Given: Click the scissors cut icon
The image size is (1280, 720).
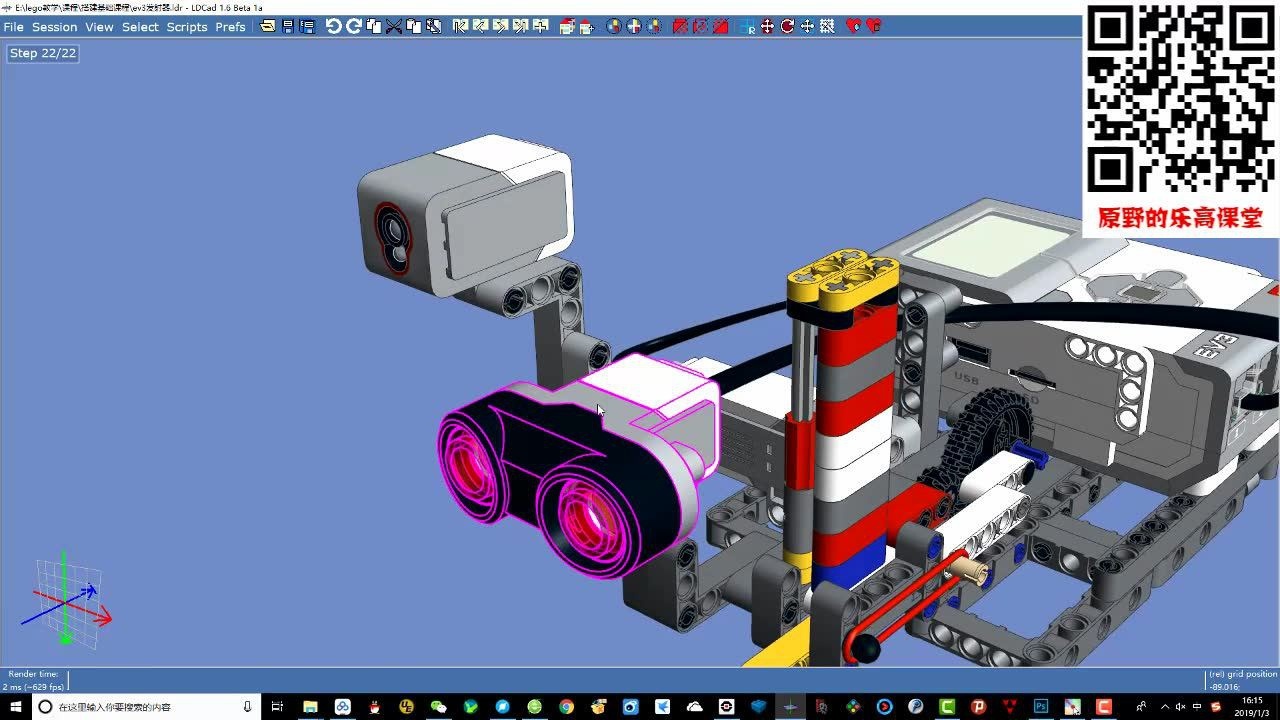Looking at the screenshot, I should tap(394, 27).
